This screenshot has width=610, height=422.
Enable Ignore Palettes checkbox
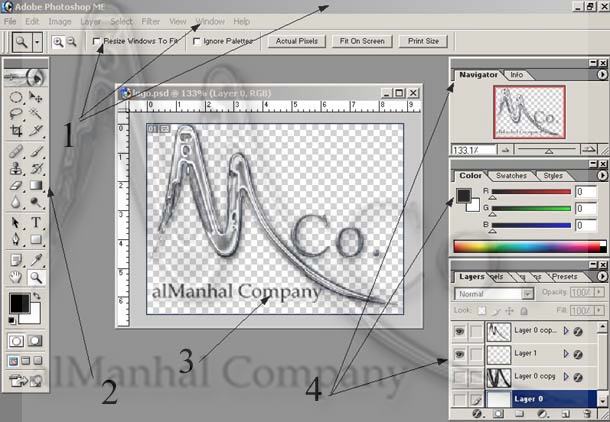pos(196,41)
